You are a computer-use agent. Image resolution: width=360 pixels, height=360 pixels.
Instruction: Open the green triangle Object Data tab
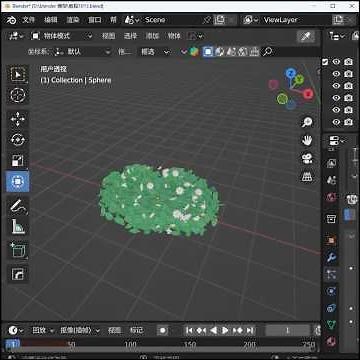(x=331, y=324)
